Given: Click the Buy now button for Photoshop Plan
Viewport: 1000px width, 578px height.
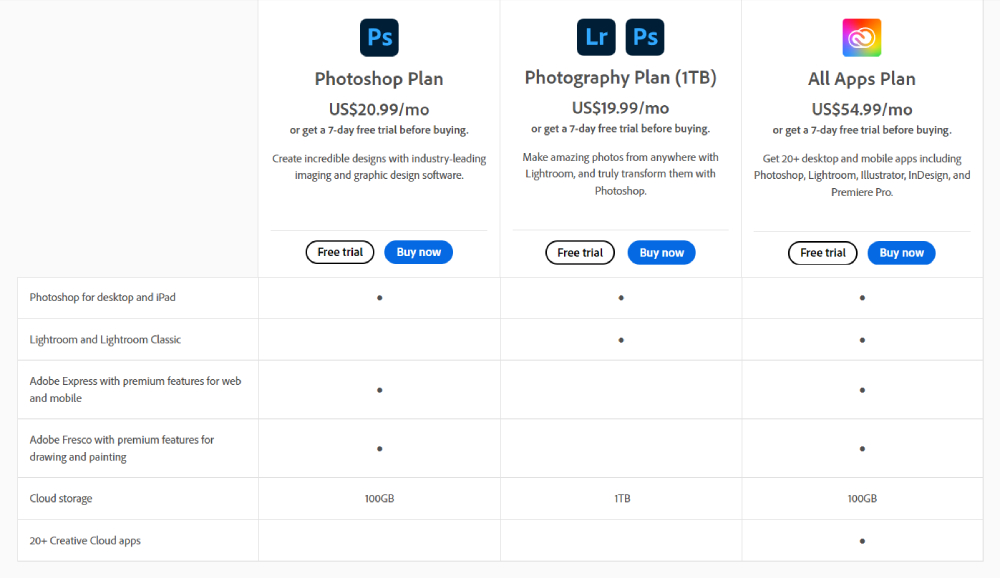Looking at the screenshot, I should [x=418, y=252].
